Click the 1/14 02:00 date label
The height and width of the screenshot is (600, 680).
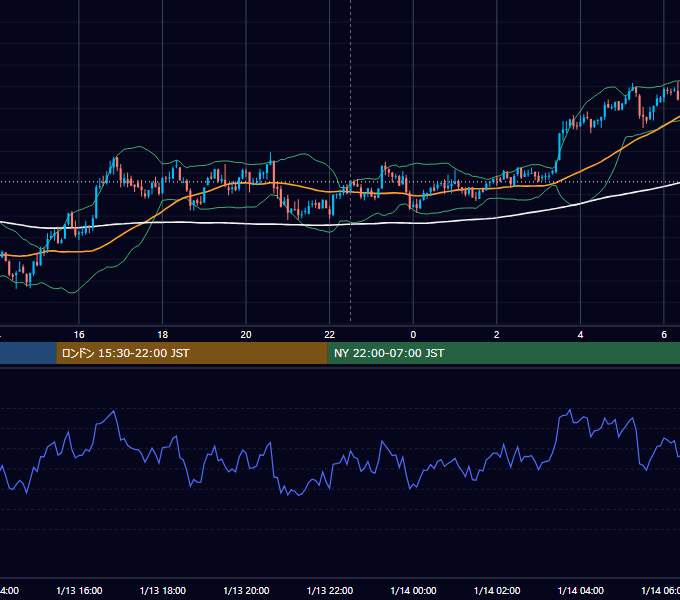497,590
